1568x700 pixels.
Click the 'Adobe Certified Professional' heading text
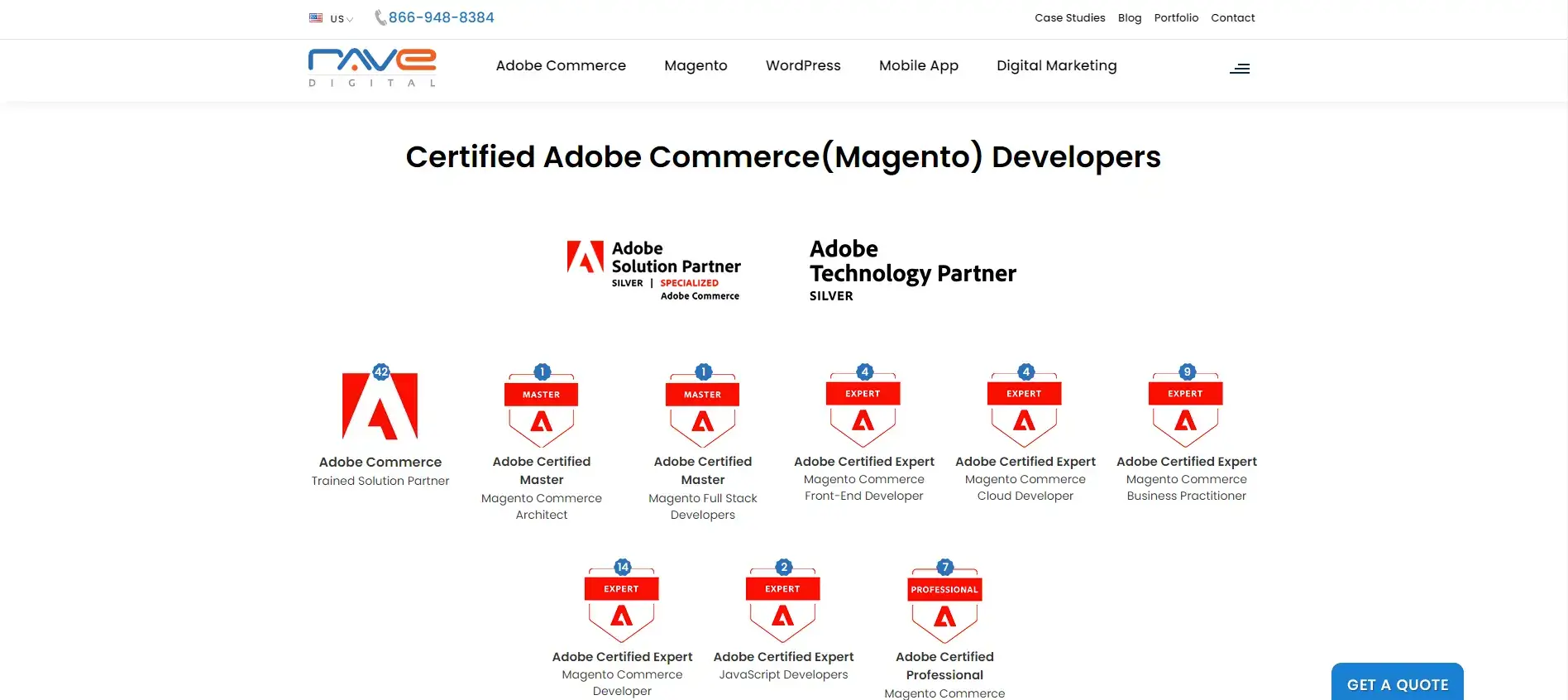click(944, 665)
